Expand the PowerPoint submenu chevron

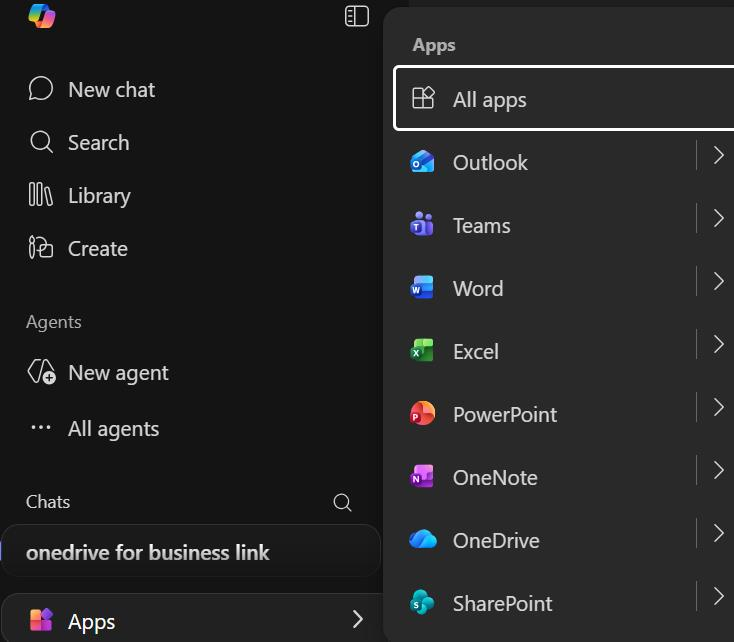point(719,407)
